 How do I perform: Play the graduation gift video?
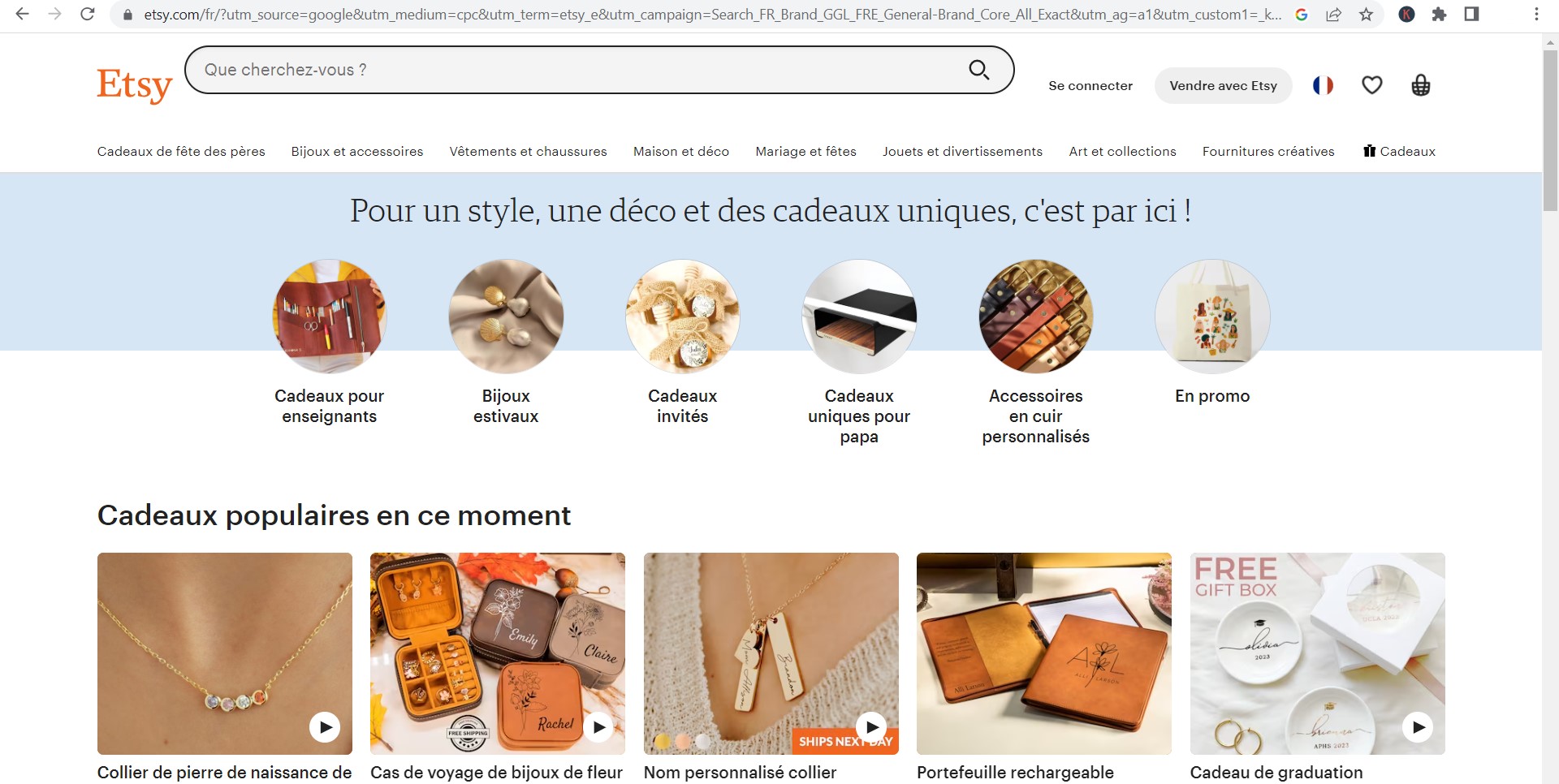pyautogui.click(x=1418, y=727)
